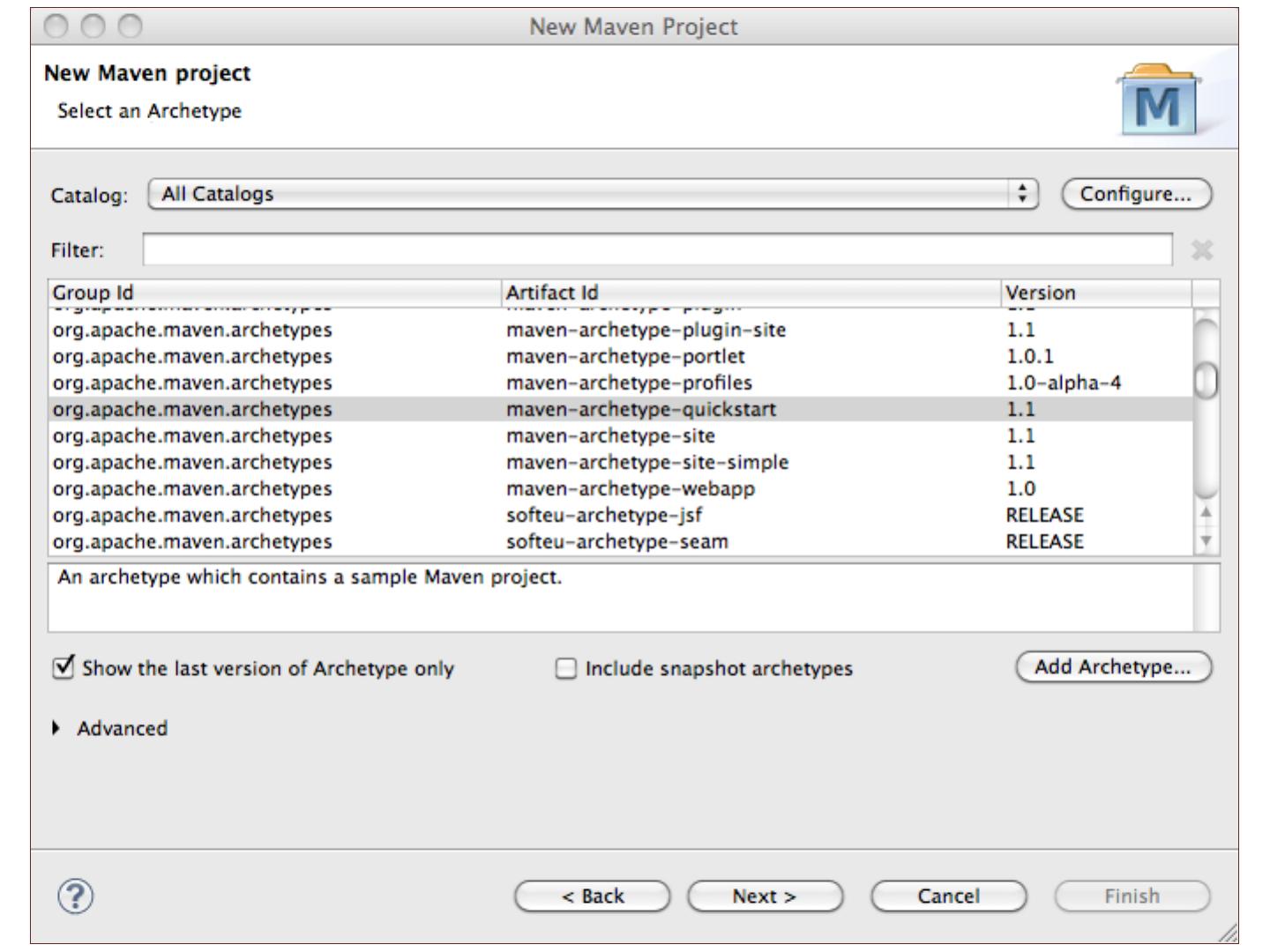Sort by Group Id column header
Image resolution: width=1270 pixels, height=952 pixels.
pyautogui.click(x=273, y=293)
